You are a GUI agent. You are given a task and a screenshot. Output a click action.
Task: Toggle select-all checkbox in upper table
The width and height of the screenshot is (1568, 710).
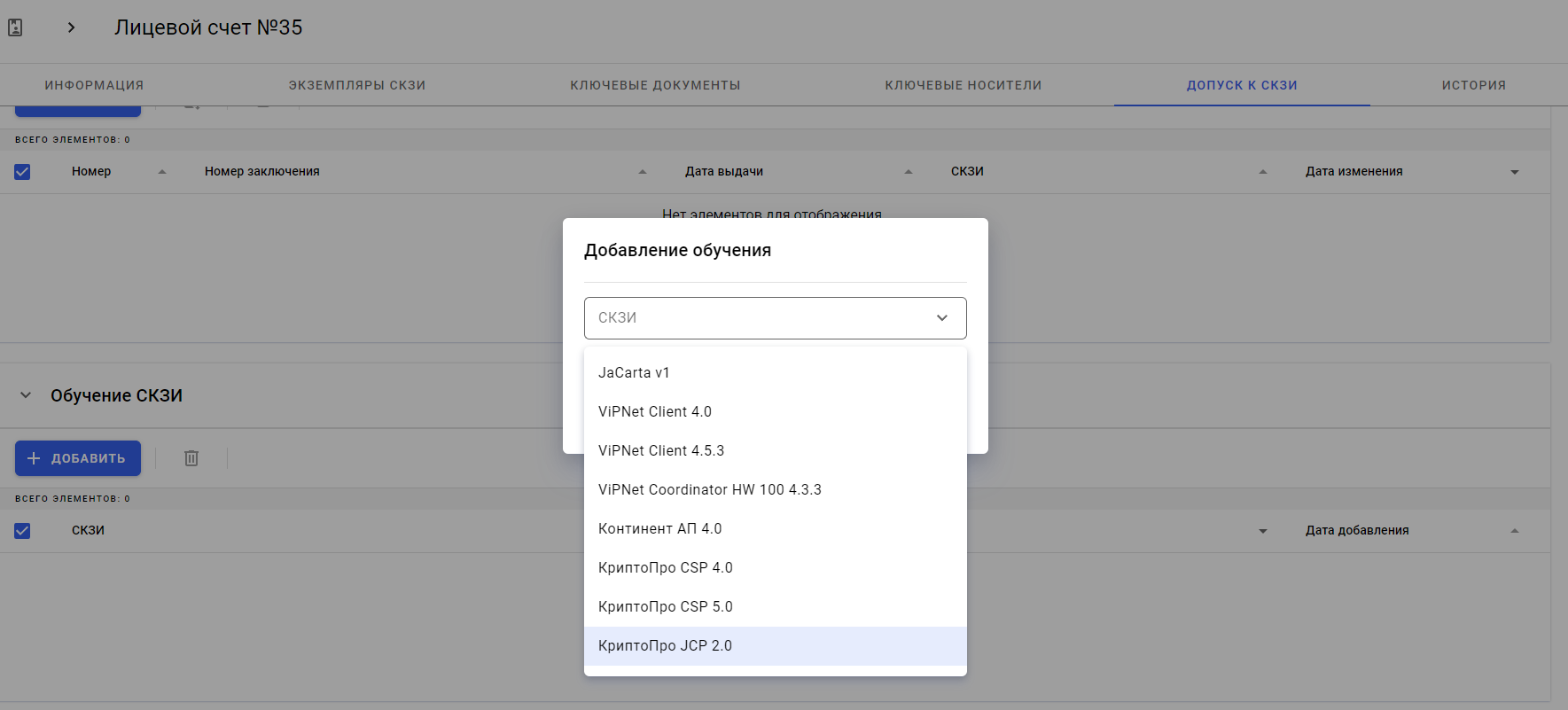coord(22,172)
